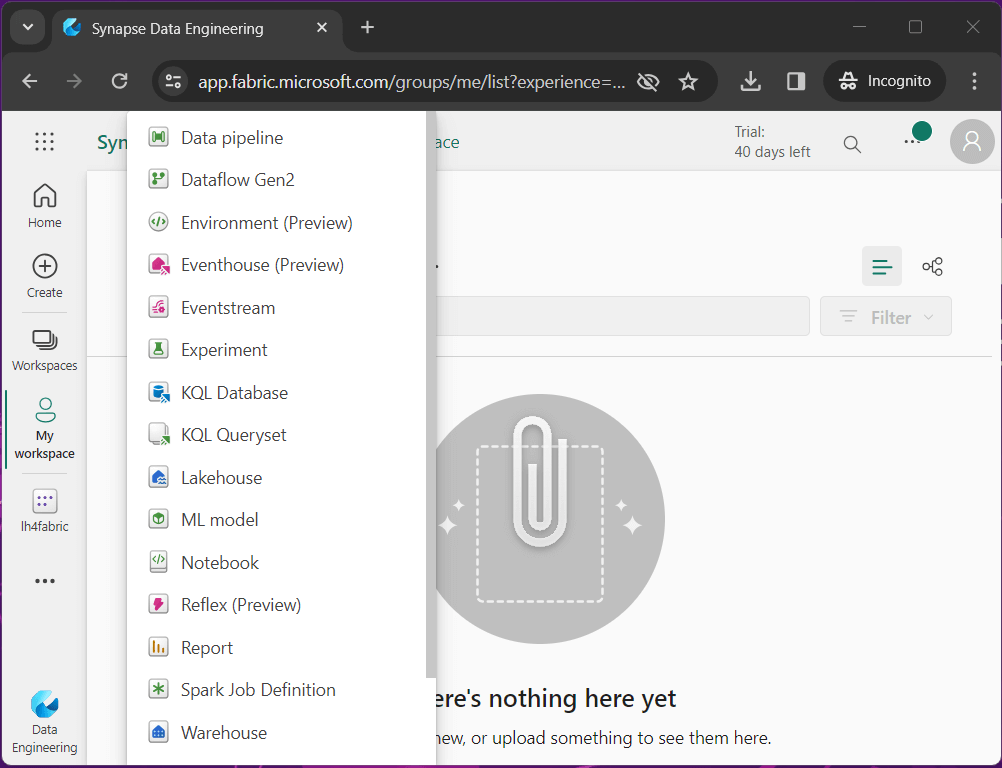Open Data Engineering experience switcher
Screen dimensions: 1002x768
tap(44, 720)
